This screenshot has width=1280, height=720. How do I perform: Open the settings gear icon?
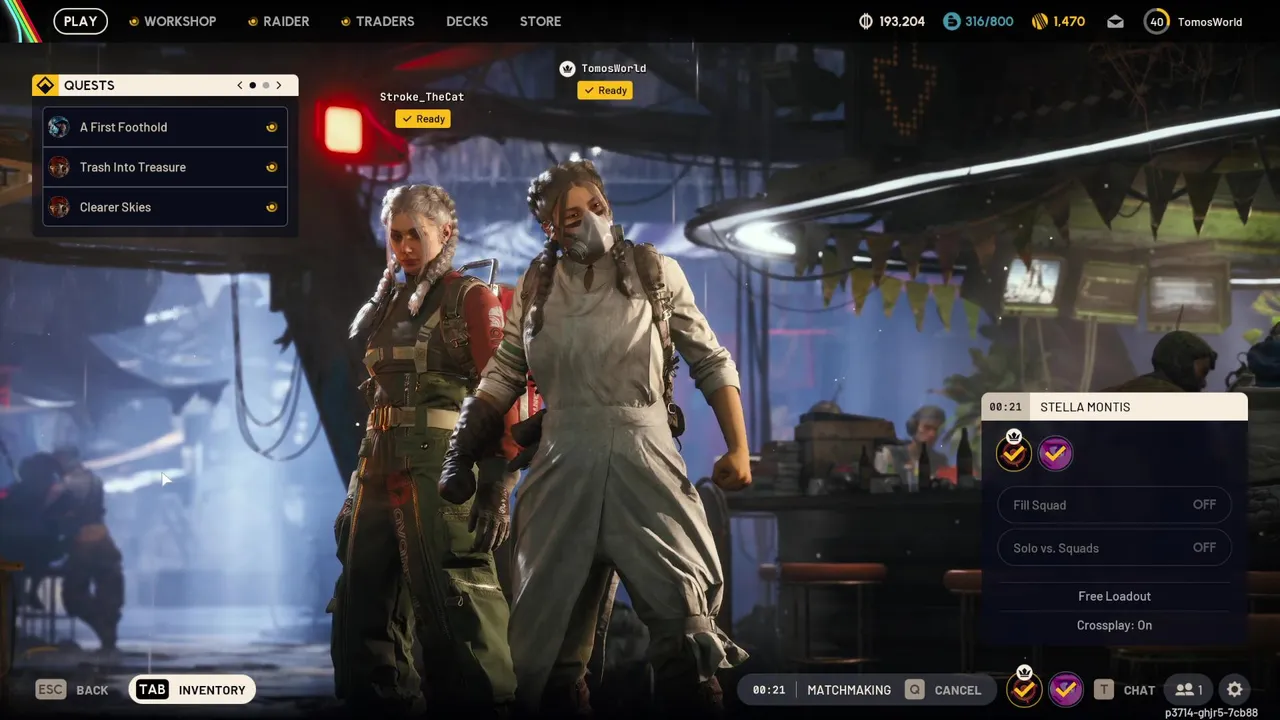click(1235, 690)
